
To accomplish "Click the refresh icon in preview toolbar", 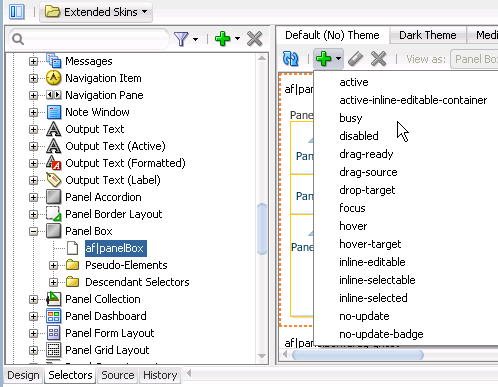I will [291, 59].
